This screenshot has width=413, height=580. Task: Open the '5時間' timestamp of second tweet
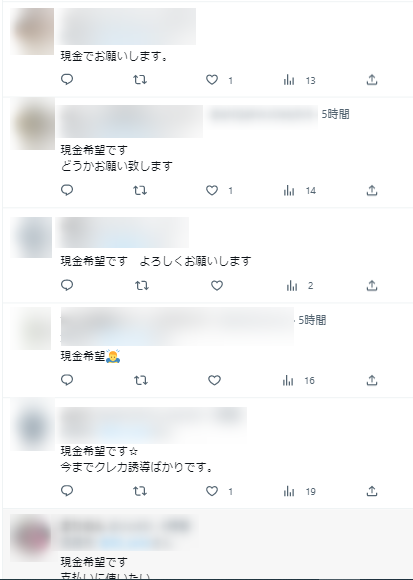tap(335, 114)
